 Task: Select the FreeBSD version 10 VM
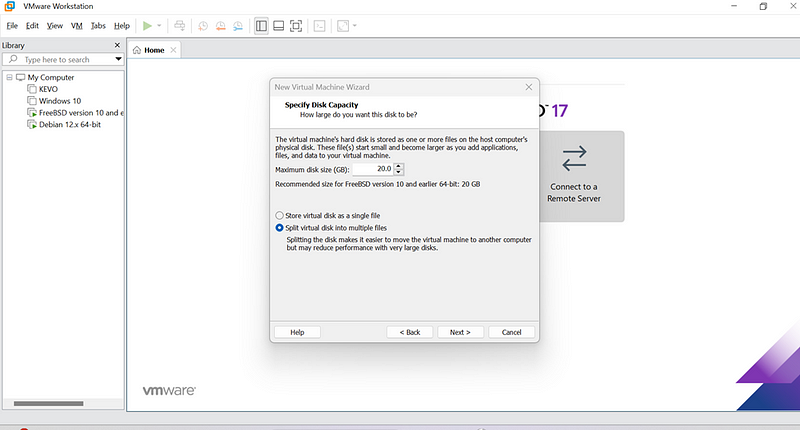click(x=81, y=113)
